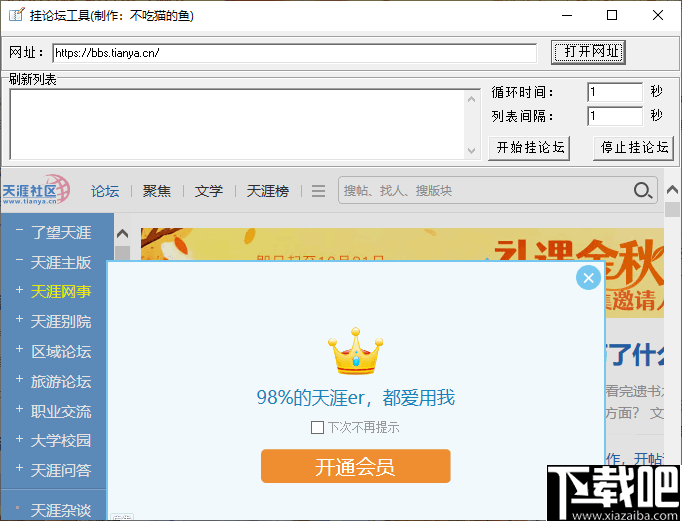Click the 开始挂论坛 button
The image size is (682, 521).
point(529,148)
